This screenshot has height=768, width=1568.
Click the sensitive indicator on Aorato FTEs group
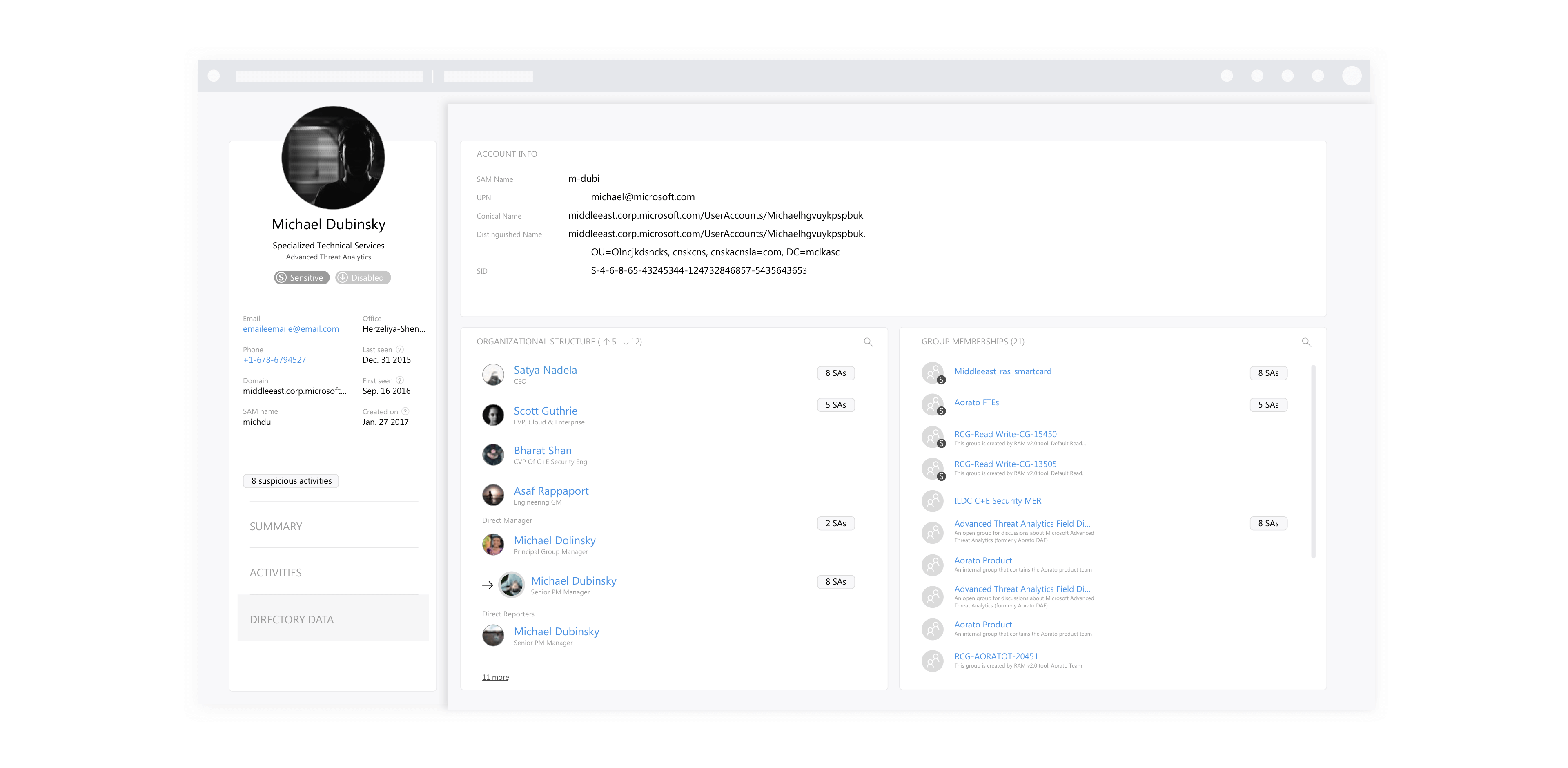942,412
